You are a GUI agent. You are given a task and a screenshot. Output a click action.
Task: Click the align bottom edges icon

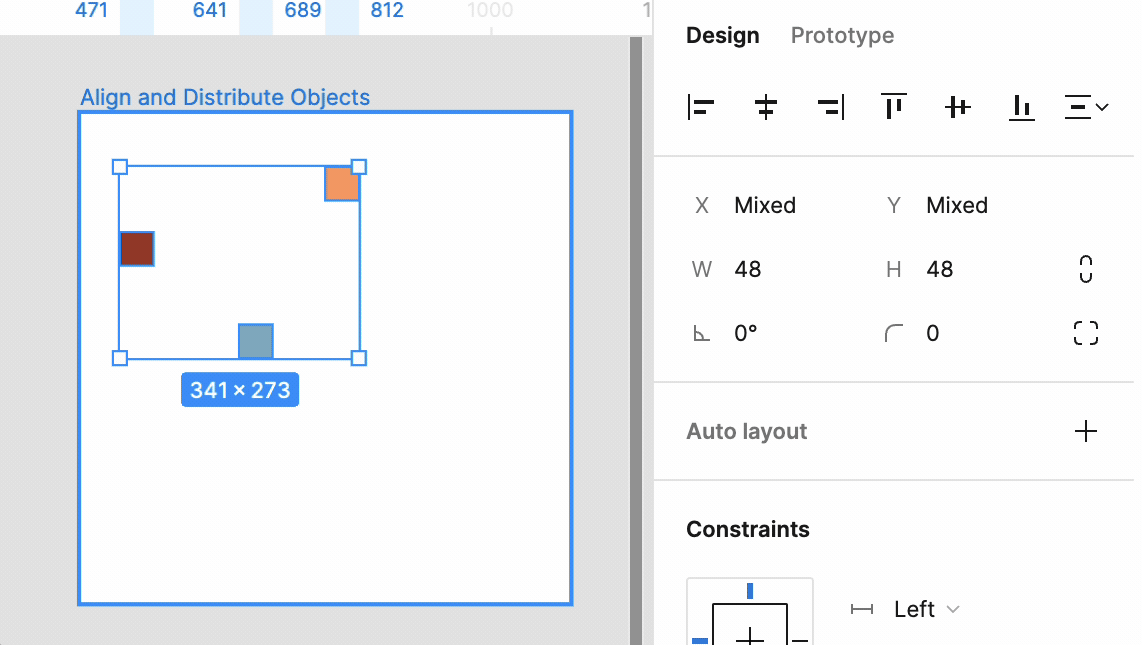point(1021,107)
